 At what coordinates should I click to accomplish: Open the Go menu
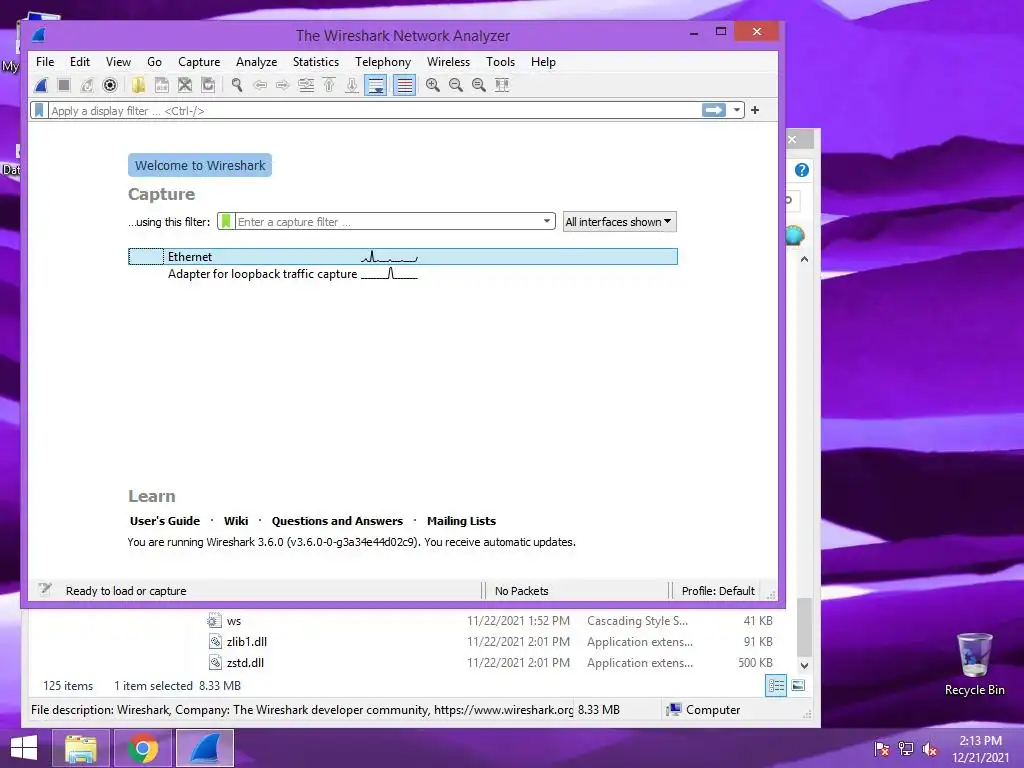click(x=154, y=61)
